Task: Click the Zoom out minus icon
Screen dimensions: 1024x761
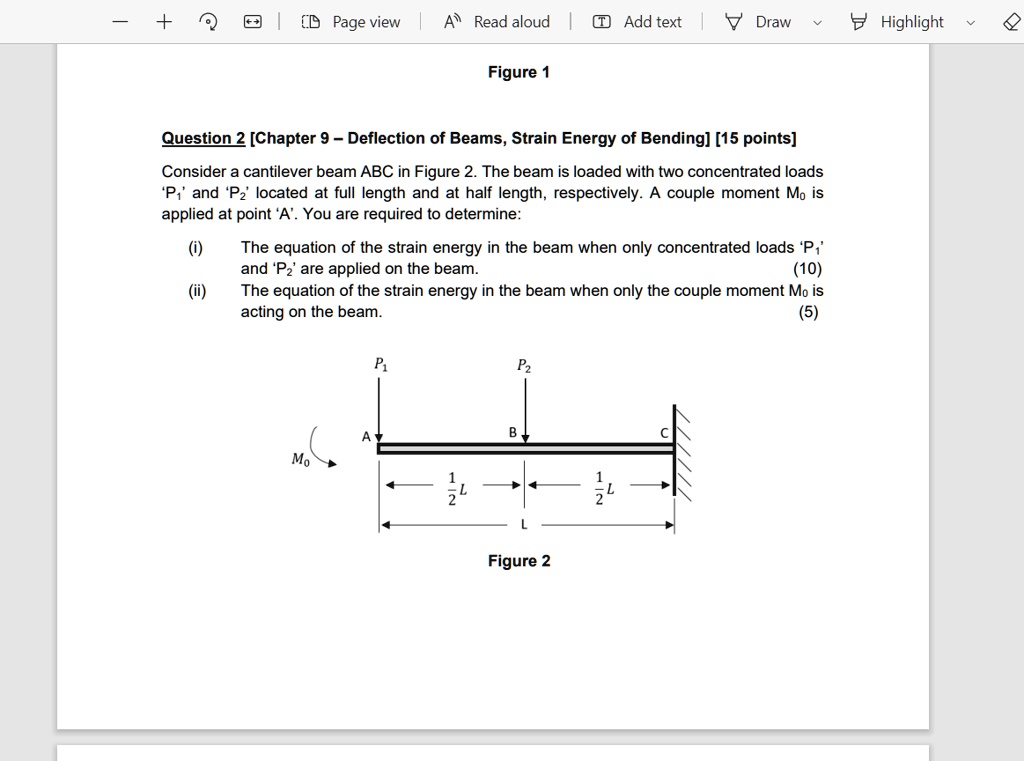Action: coord(119,21)
